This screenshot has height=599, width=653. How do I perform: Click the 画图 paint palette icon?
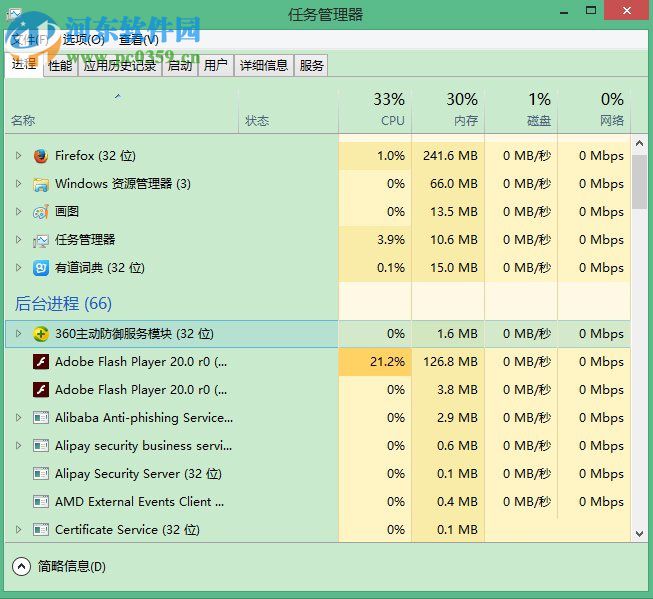(x=41, y=212)
